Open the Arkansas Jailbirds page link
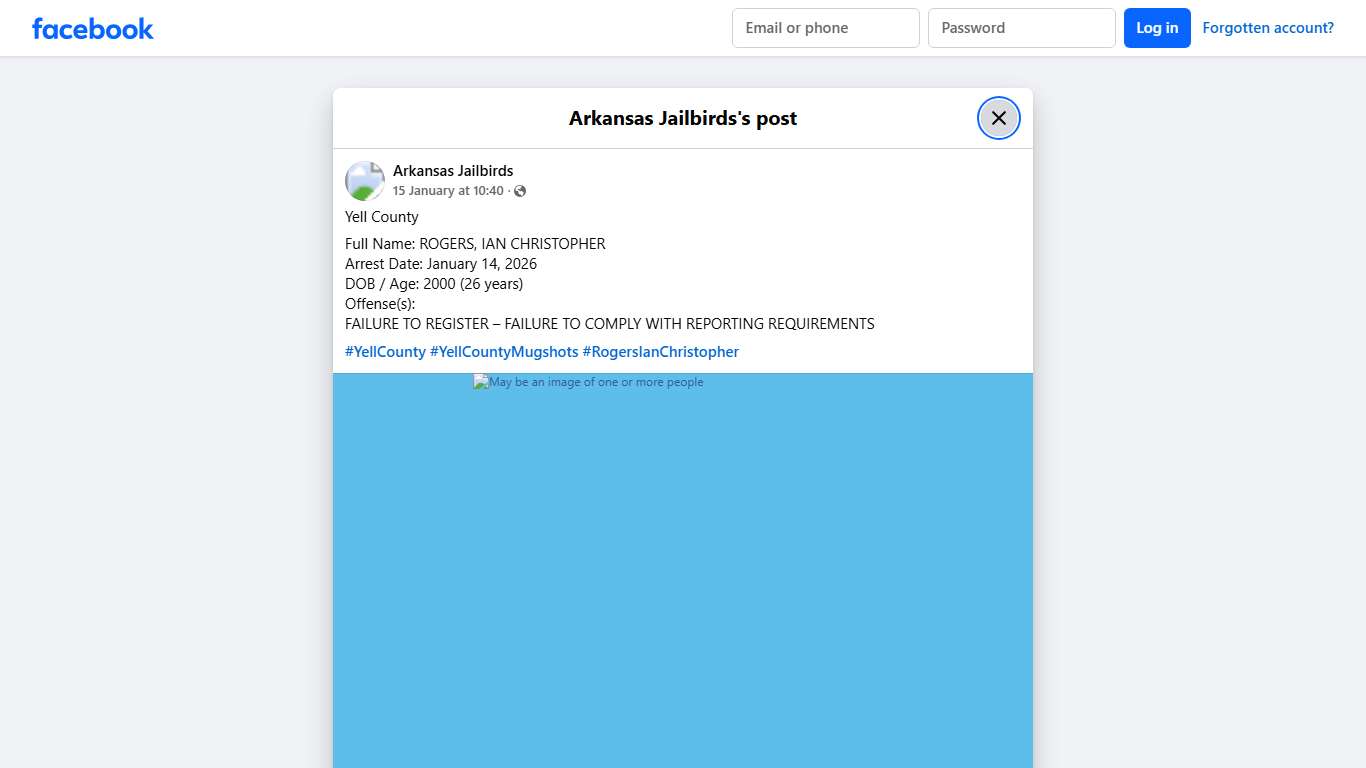Image resolution: width=1366 pixels, height=768 pixels. pos(453,170)
